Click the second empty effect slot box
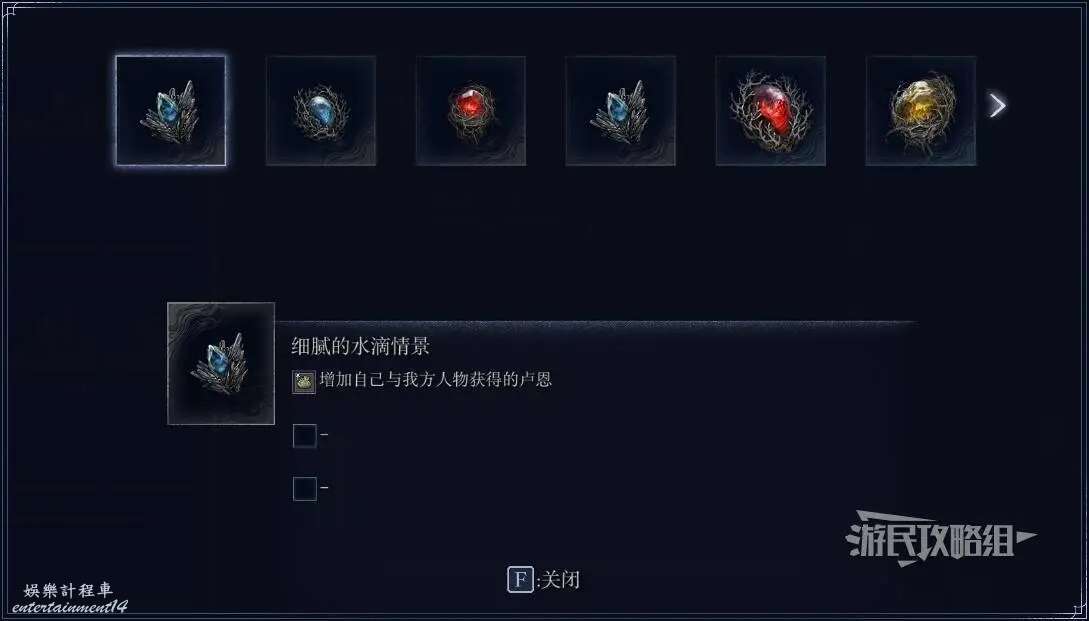1089x621 pixels. click(x=305, y=489)
